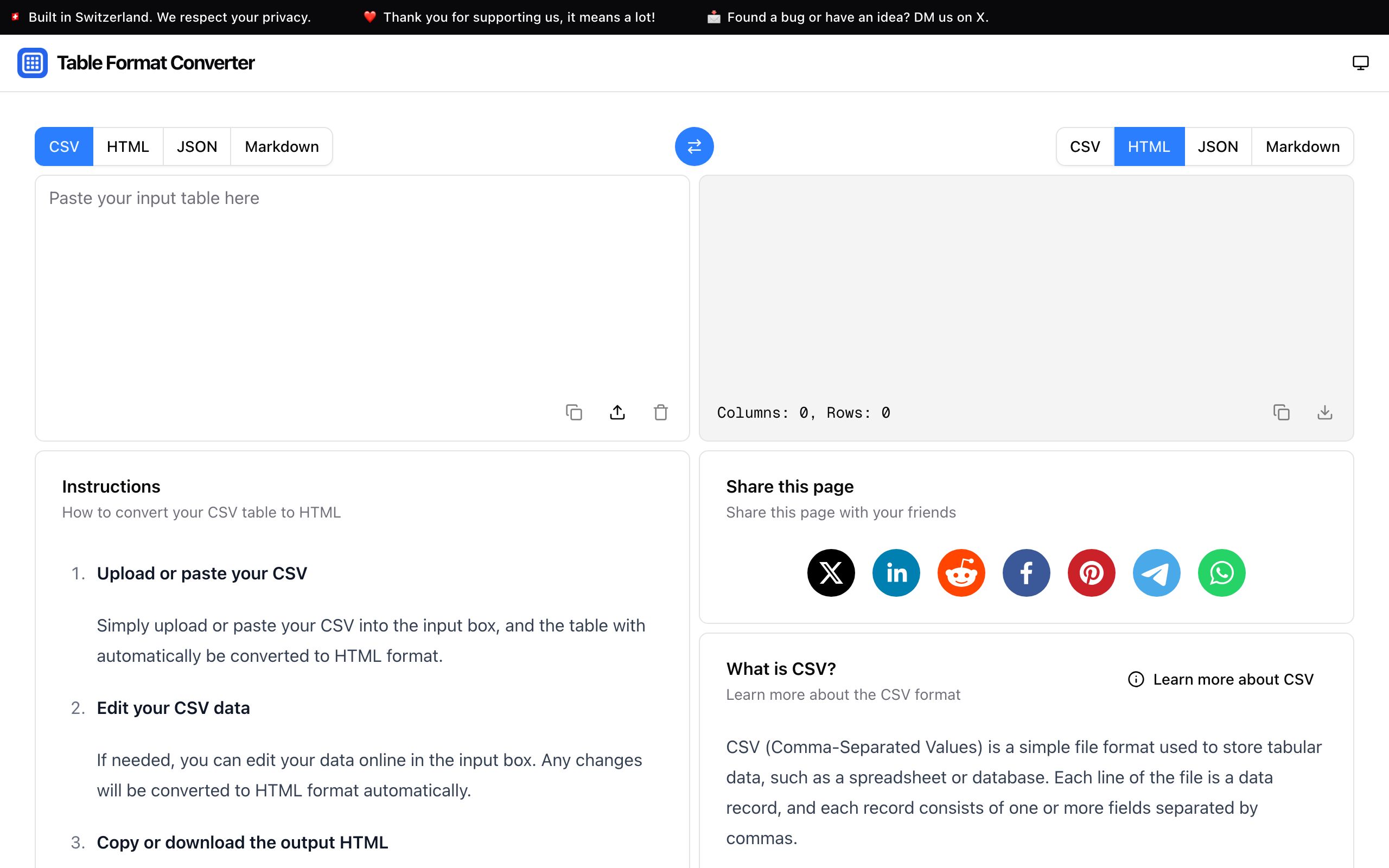Share this page on LinkedIn
The width and height of the screenshot is (1389, 868).
(x=896, y=573)
